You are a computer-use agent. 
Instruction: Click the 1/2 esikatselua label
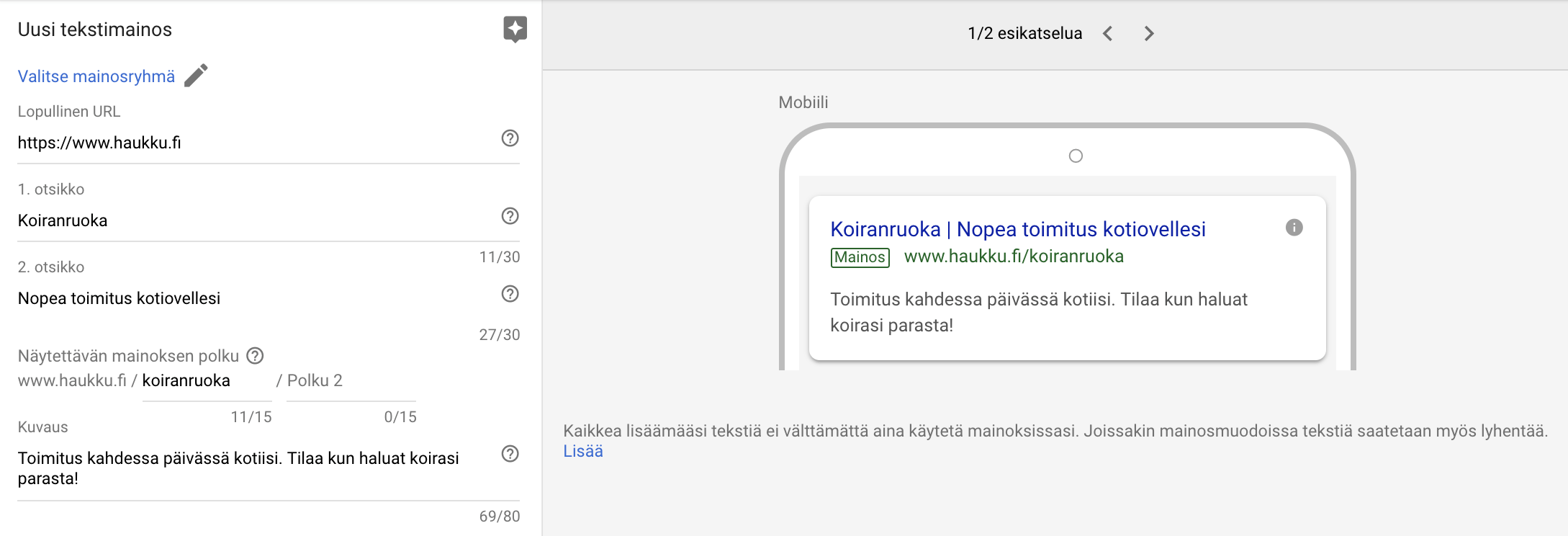1024,34
